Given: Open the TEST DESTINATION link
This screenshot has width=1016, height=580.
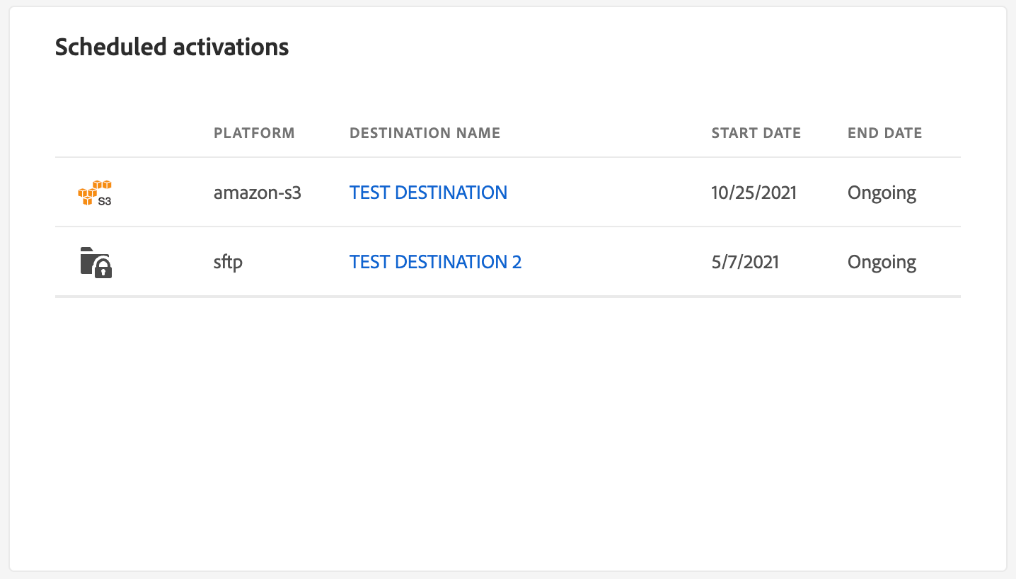Looking at the screenshot, I should point(428,193).
